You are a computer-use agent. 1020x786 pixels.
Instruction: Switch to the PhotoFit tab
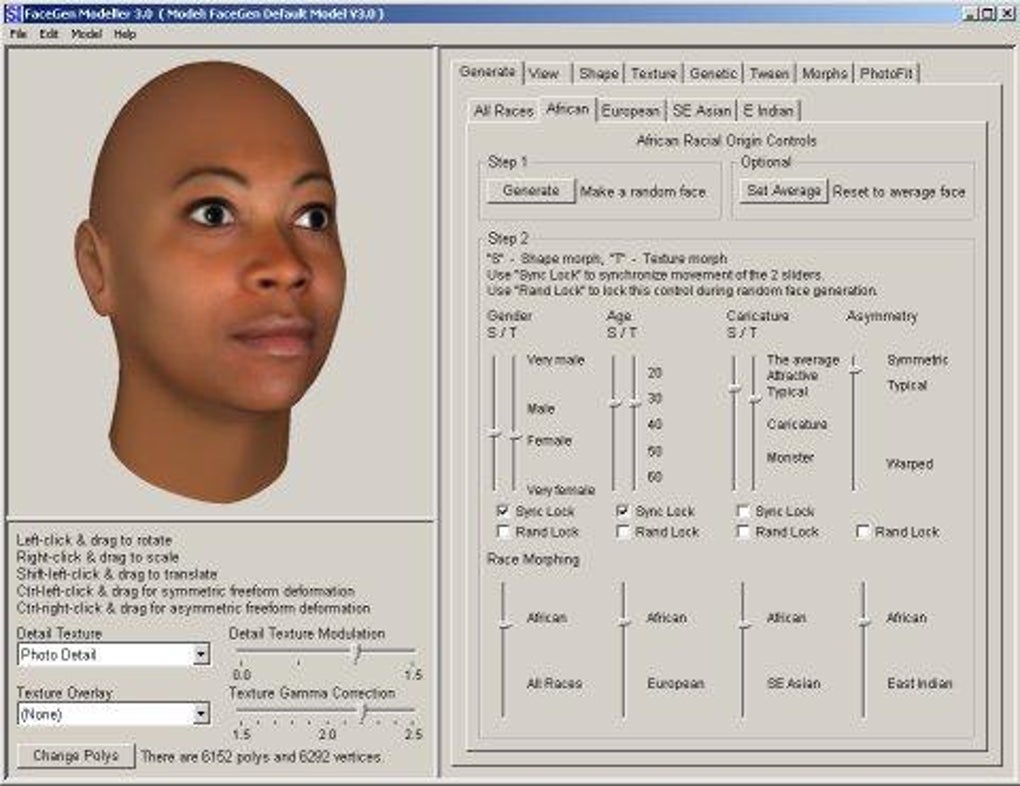[886, 74]
